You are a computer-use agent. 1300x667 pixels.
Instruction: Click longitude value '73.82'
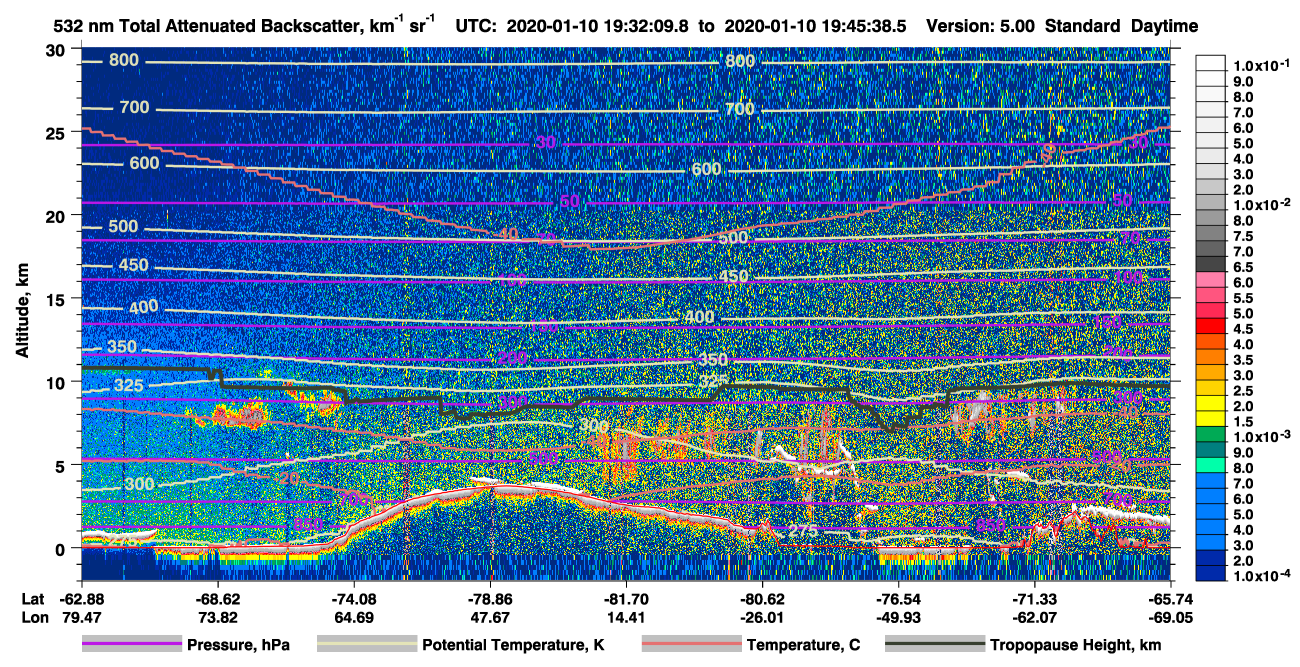[217, 617]
